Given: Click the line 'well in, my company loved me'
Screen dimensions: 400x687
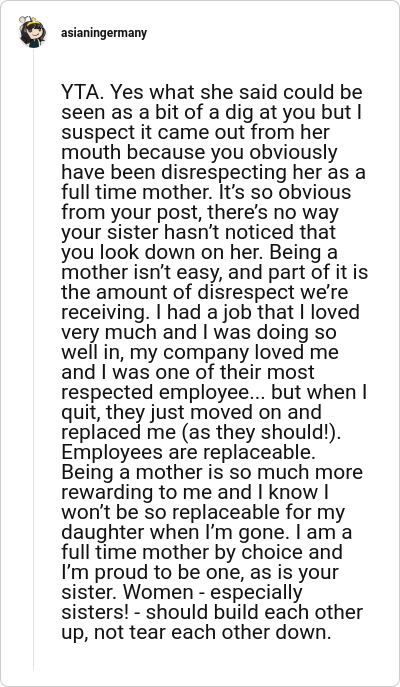Looking at the screenshot, I should 200,353.
